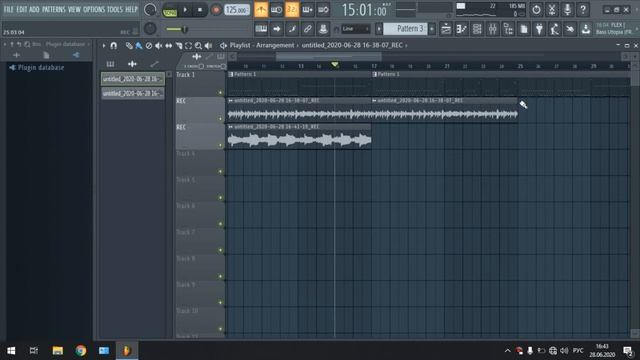Viewport: 640px width, 360px height.
Task: Click the step-edit arrow icon
Action: click(x=276, y=29)
